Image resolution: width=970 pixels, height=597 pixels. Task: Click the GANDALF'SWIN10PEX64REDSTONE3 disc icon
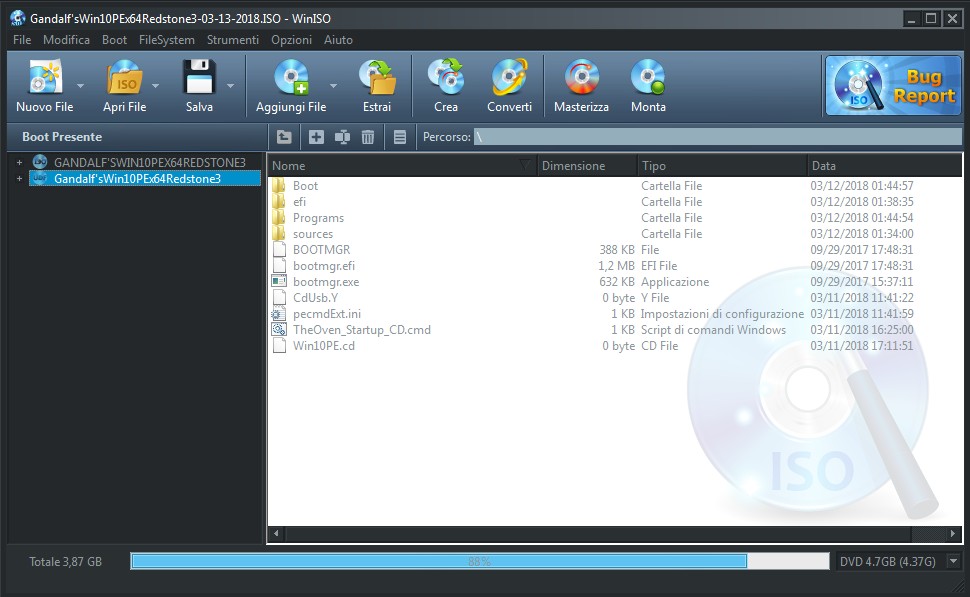click(x=40, y=162)
